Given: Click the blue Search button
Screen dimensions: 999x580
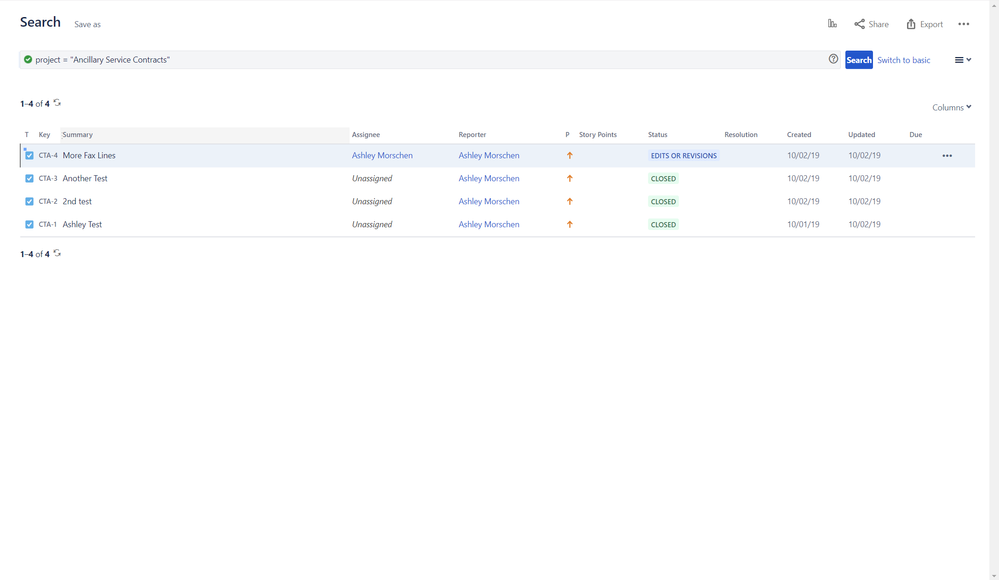Looking at the screenshot, I should [x=858, y=60].
